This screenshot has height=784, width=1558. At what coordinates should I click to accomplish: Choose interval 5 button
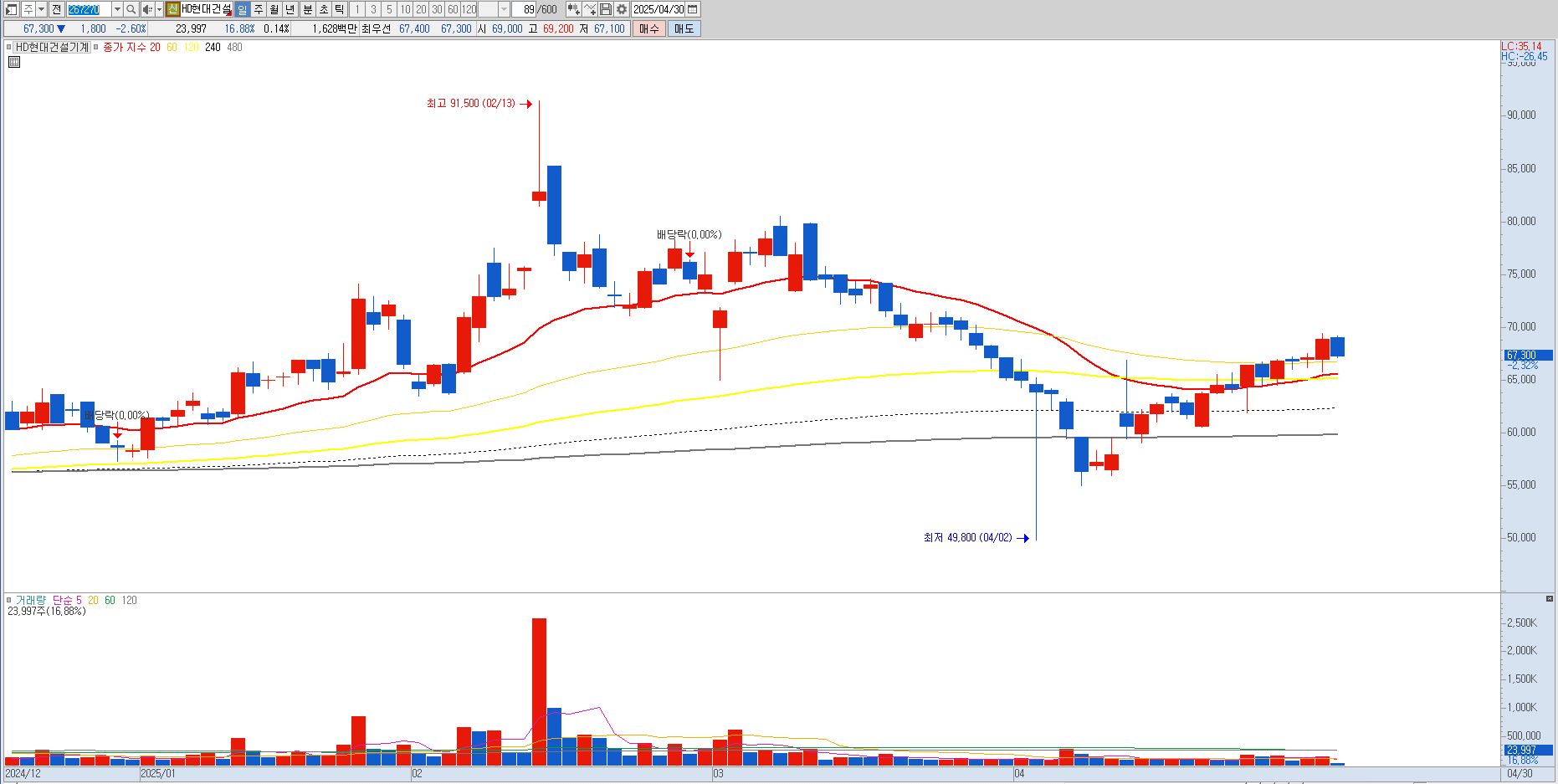[389, 9]
